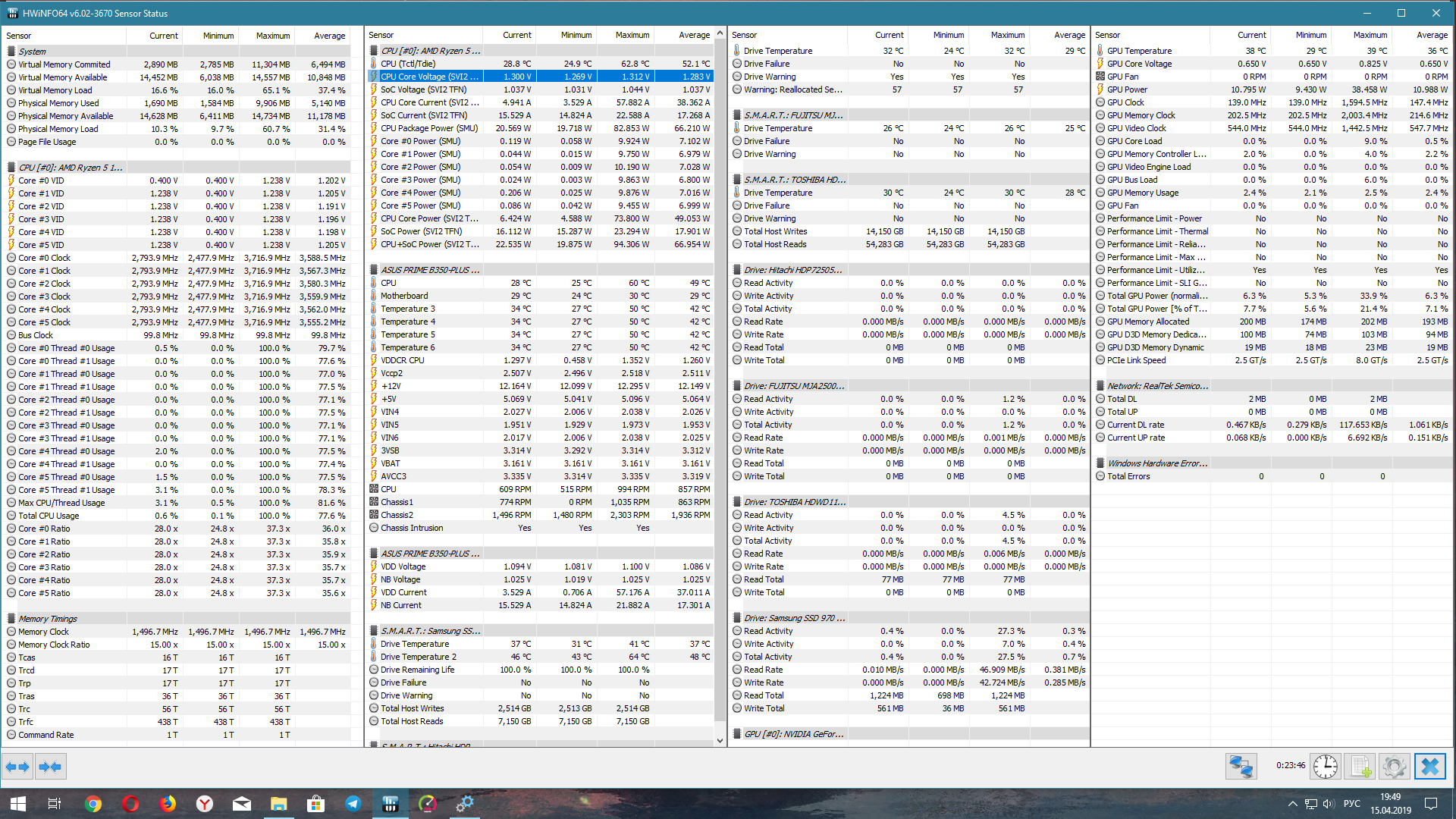
Task: Click the expand columns arrows button
Action: click(x=17, y=767)
